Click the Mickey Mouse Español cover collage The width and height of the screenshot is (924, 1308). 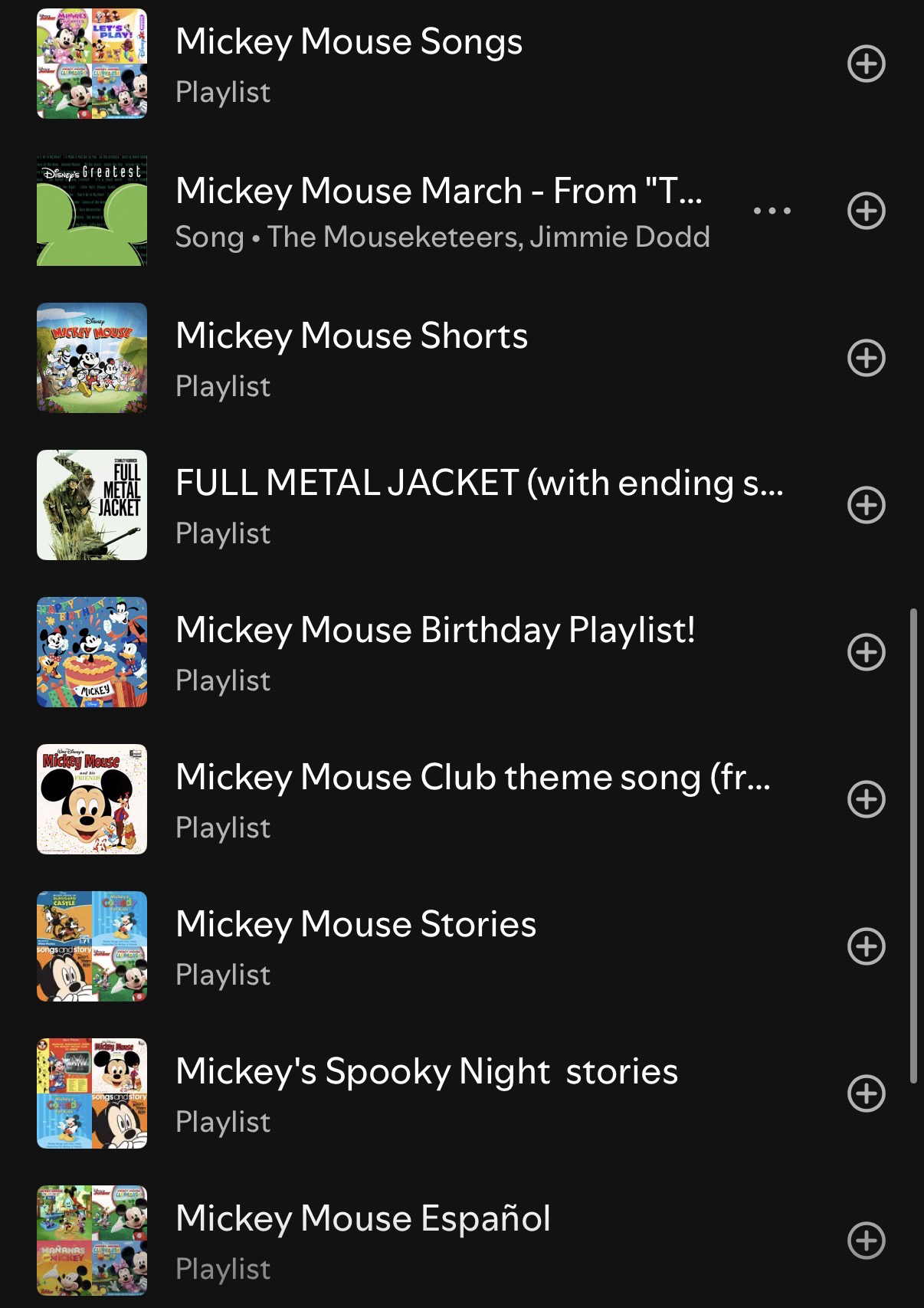click(92, 1241)
